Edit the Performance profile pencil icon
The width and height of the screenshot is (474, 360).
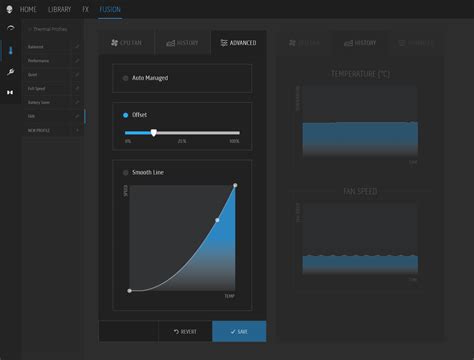point(77,61)
